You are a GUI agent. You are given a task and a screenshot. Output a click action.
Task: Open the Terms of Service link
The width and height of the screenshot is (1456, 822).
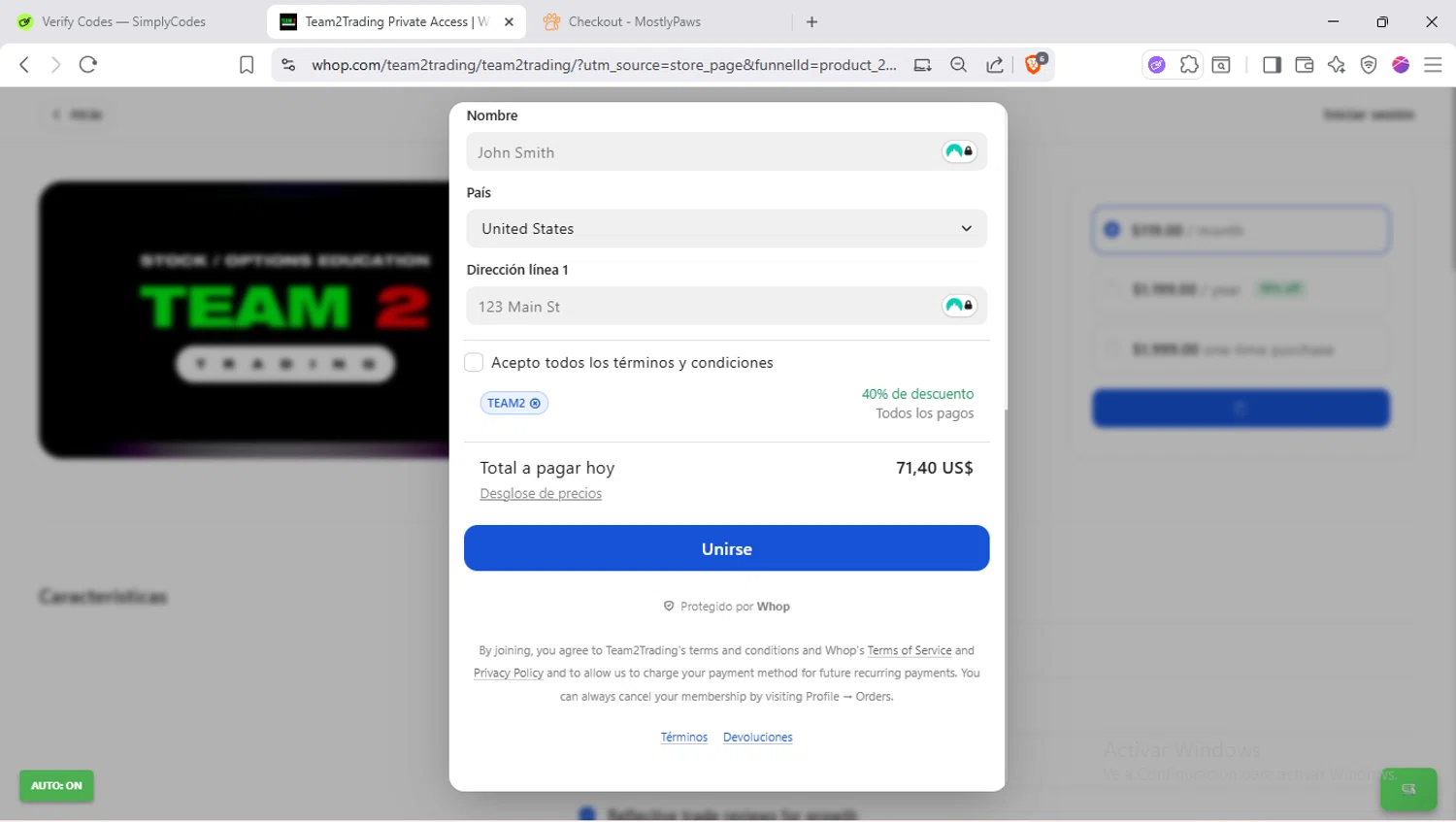point(910,650)
